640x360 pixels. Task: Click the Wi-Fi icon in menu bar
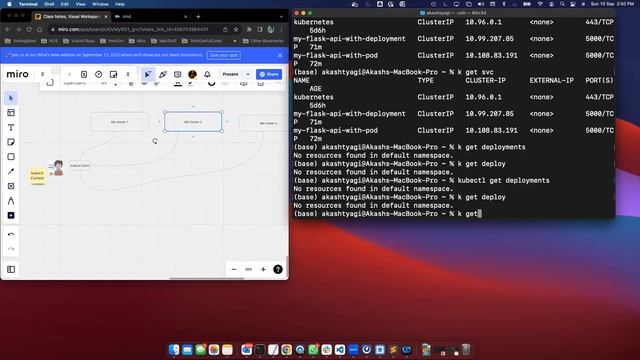540,4
